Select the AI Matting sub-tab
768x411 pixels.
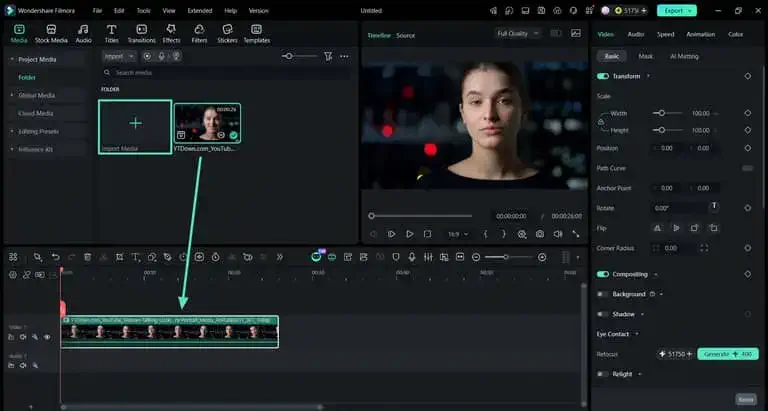coord(684,56)
